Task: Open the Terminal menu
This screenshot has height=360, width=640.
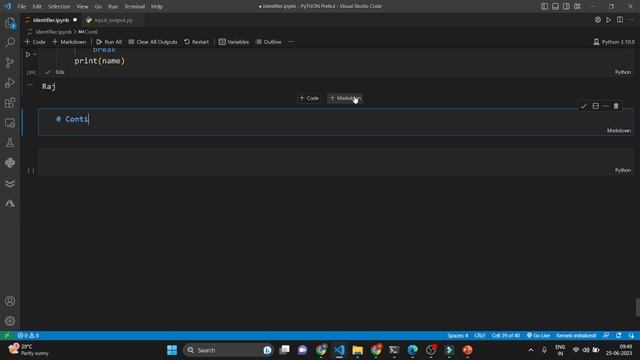Action: point(134,6)
